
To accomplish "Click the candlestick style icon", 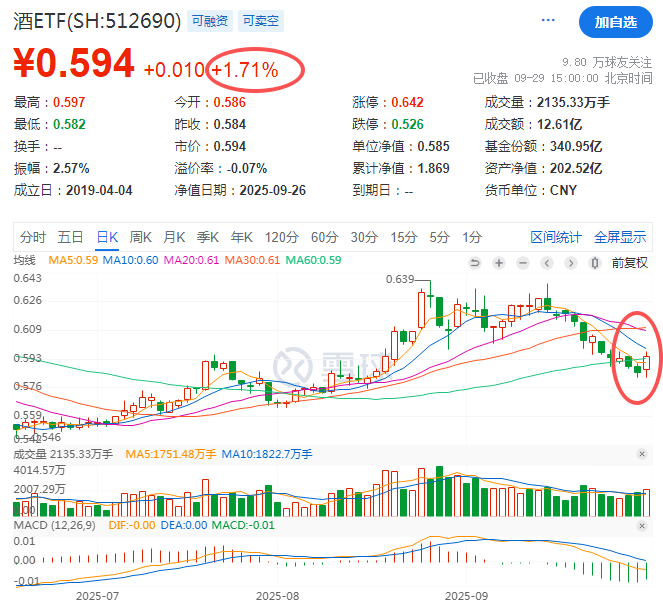I will click(x=595, y=262).
